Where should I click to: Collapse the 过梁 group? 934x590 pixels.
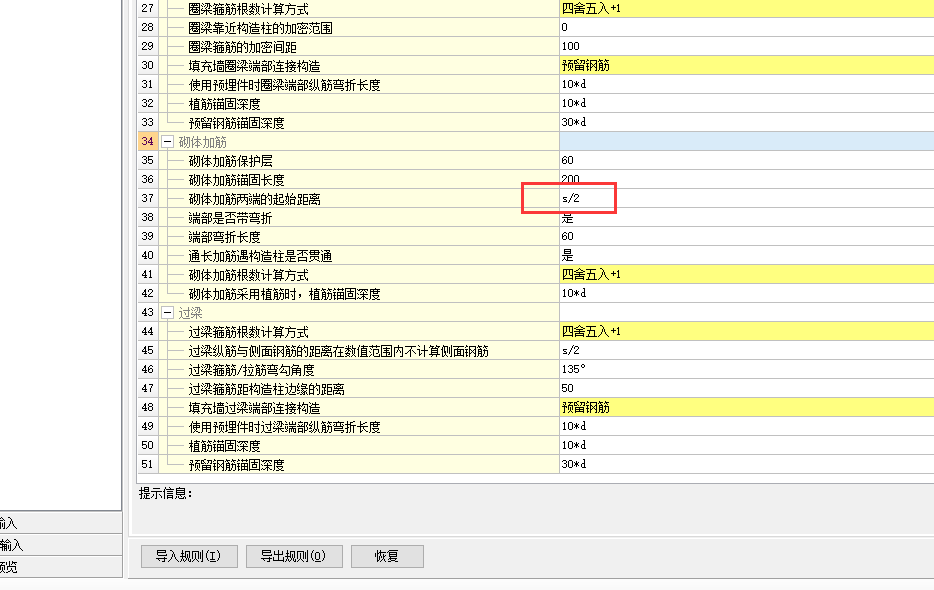tap(167, 313)
